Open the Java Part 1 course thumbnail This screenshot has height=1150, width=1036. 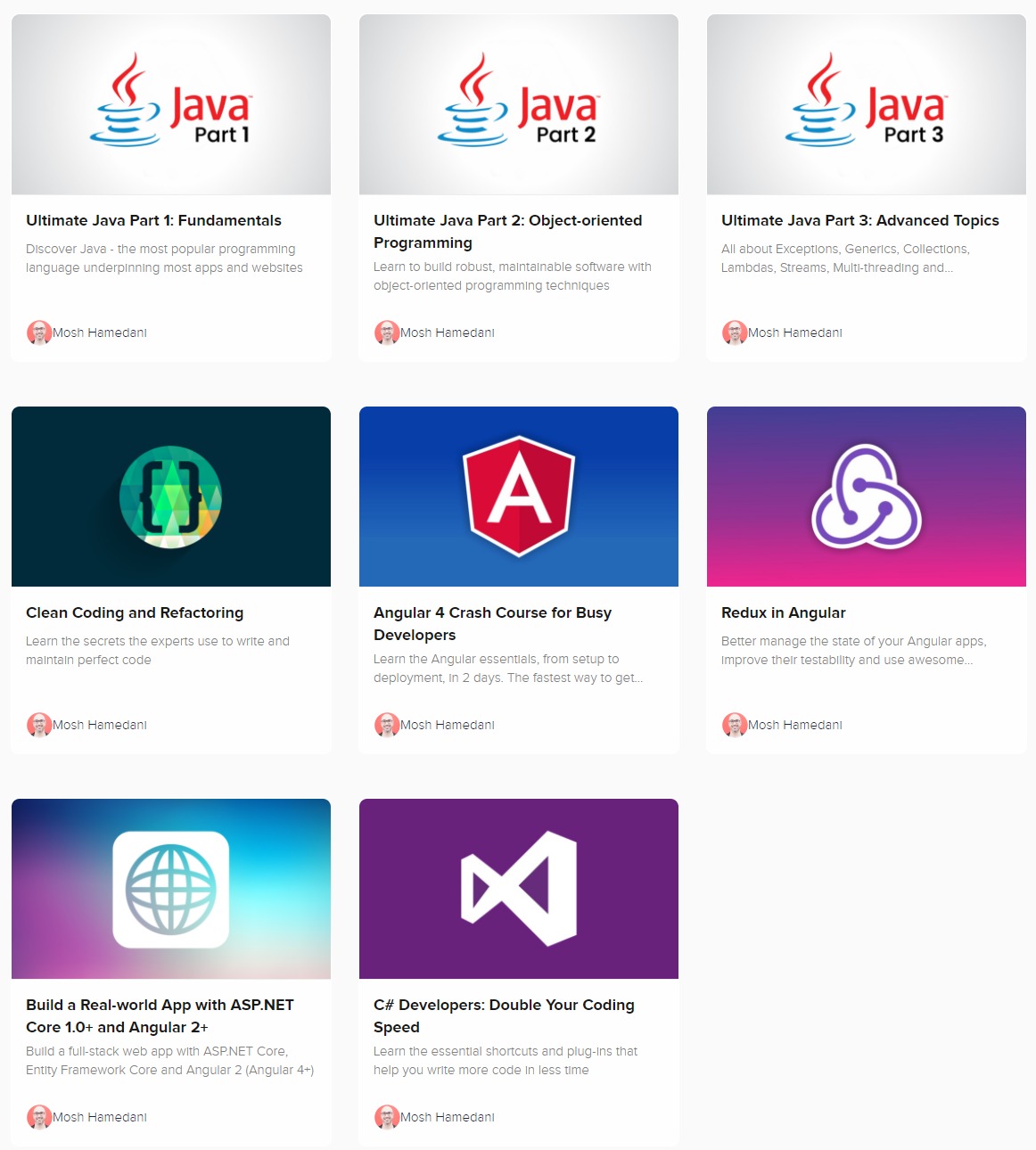pos(171,104)
